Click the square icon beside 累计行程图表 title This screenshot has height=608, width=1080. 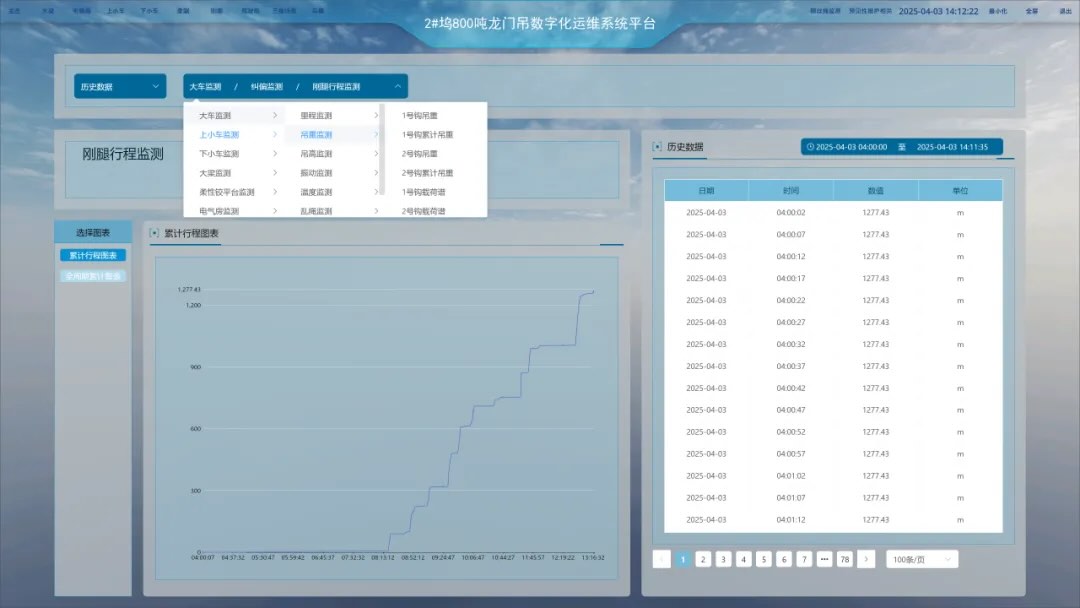[154, 233]
